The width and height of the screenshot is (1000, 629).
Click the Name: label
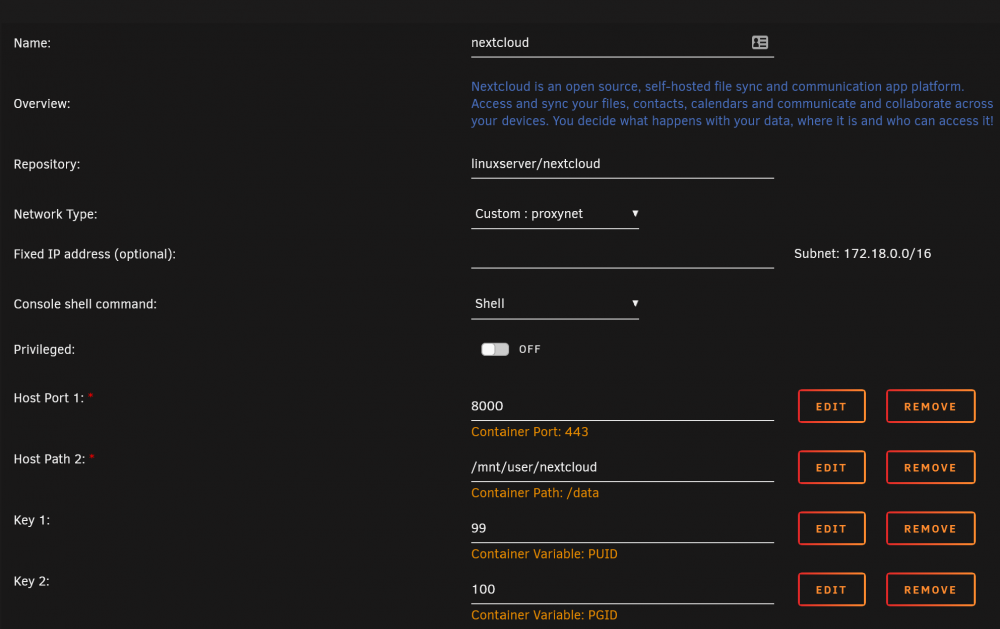(33, 43)
